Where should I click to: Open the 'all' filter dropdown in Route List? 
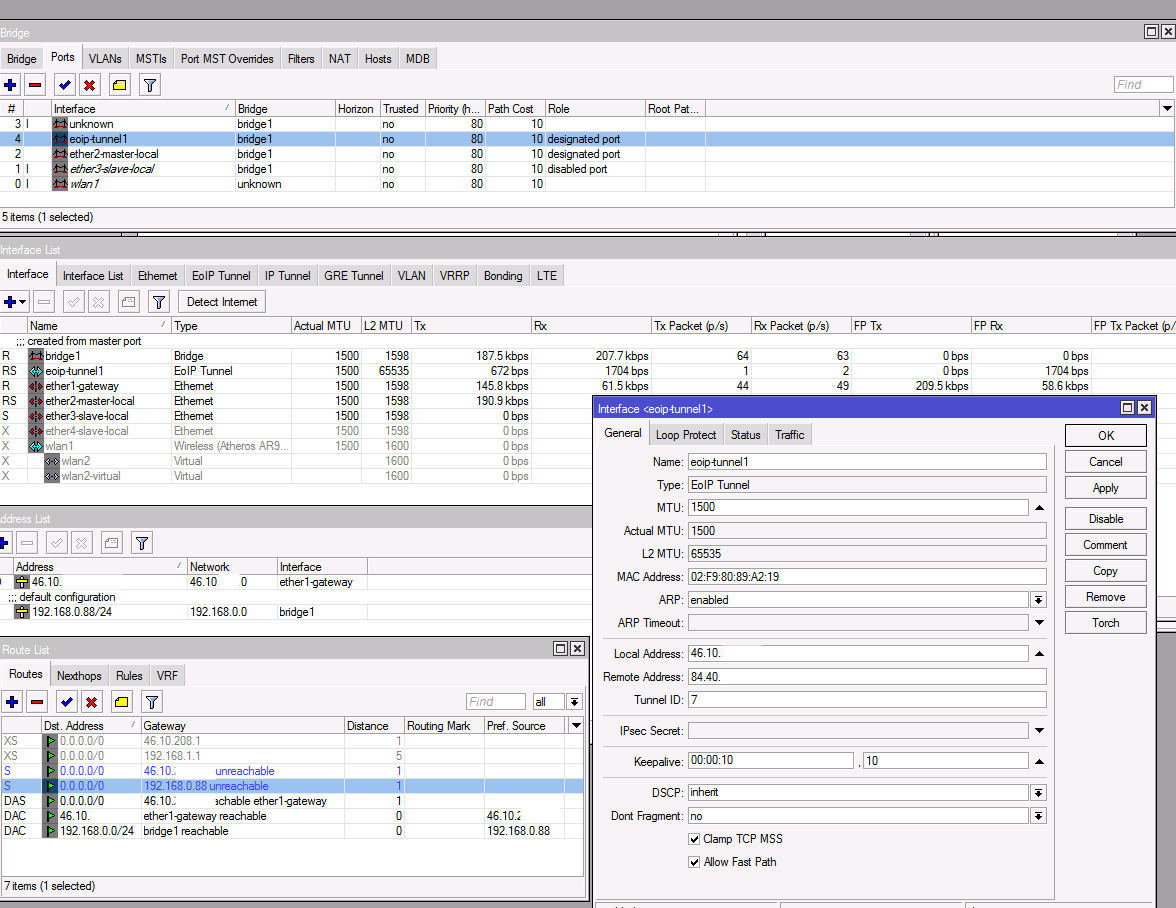click(x=574, y=702)
